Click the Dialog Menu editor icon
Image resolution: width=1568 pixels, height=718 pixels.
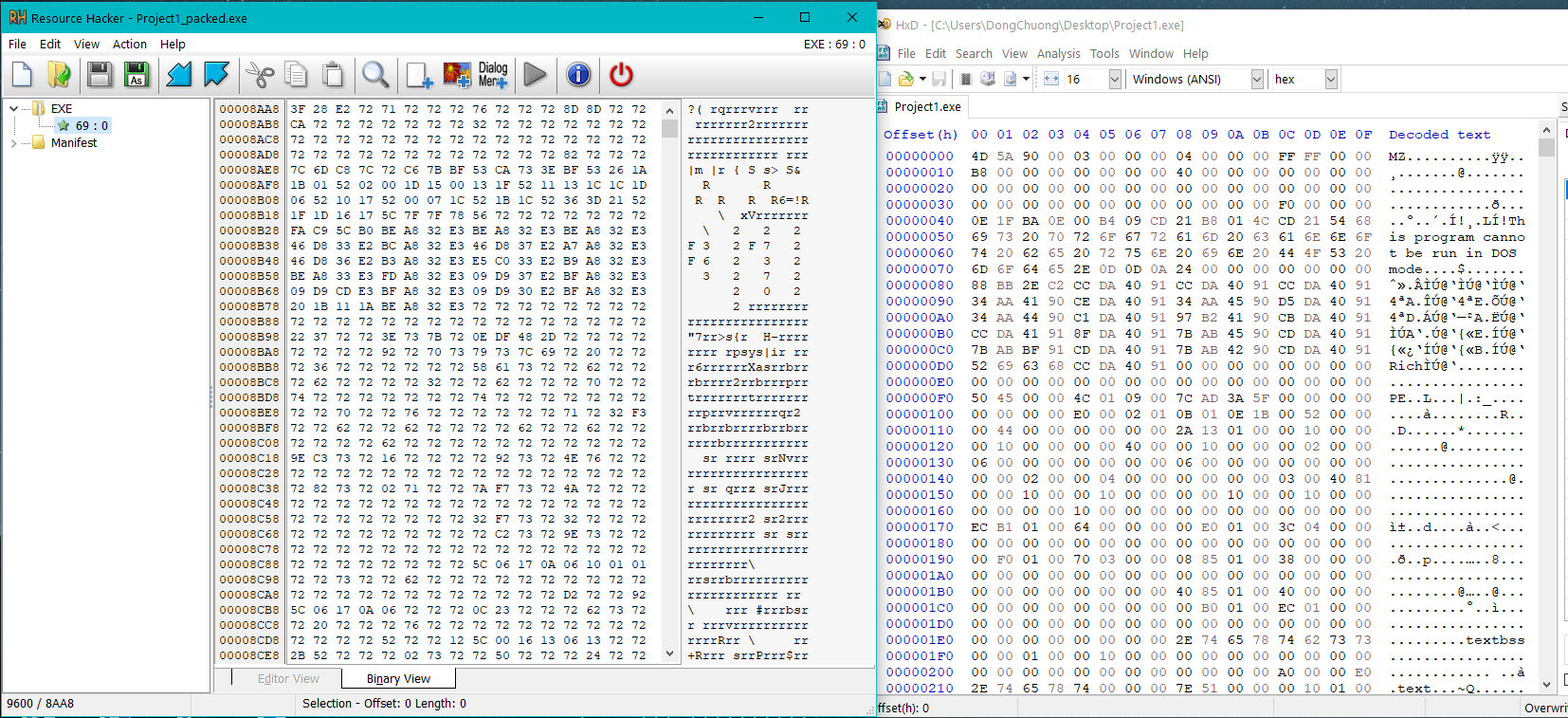493,75
